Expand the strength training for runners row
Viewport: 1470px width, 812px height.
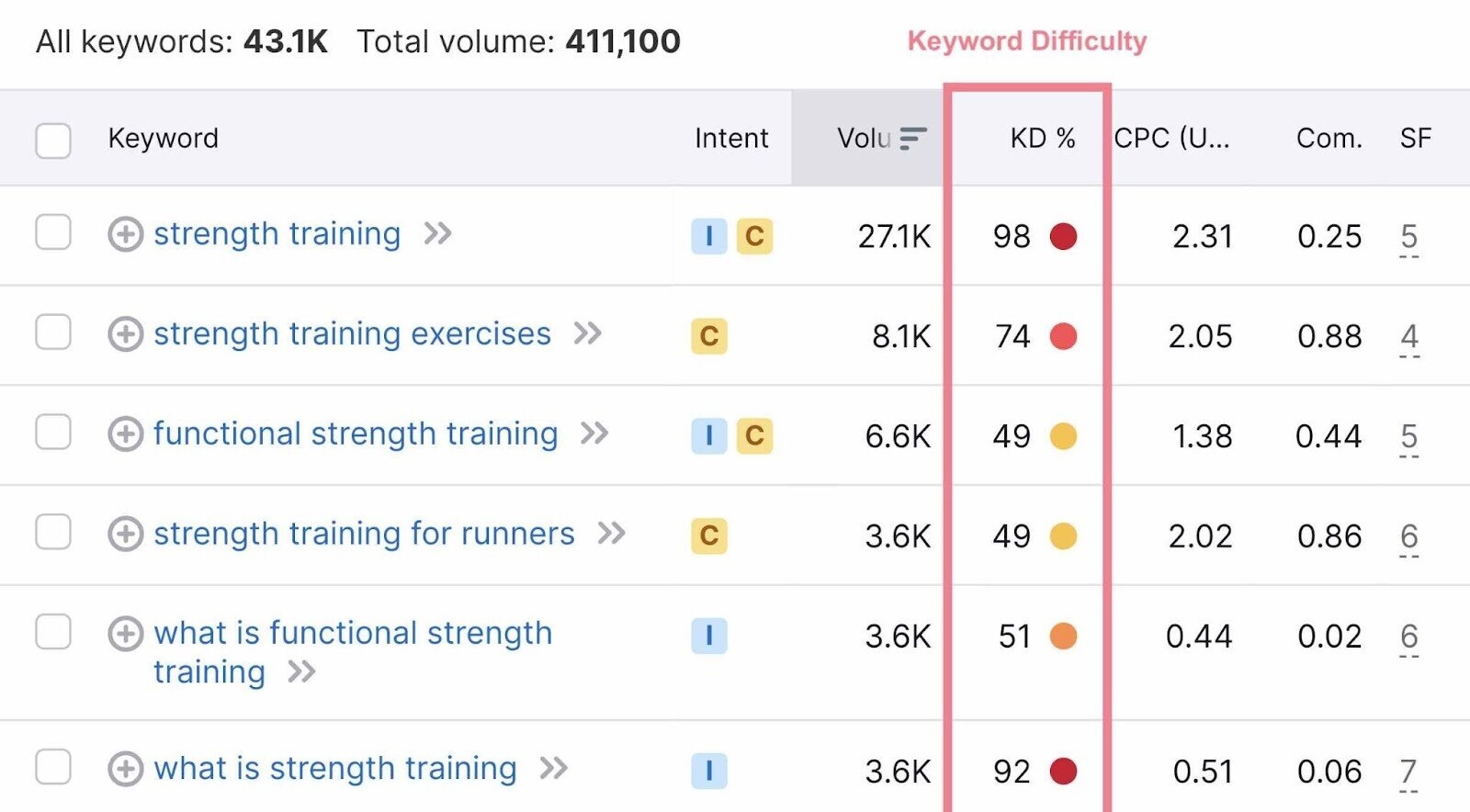click(x=127, y=534)
